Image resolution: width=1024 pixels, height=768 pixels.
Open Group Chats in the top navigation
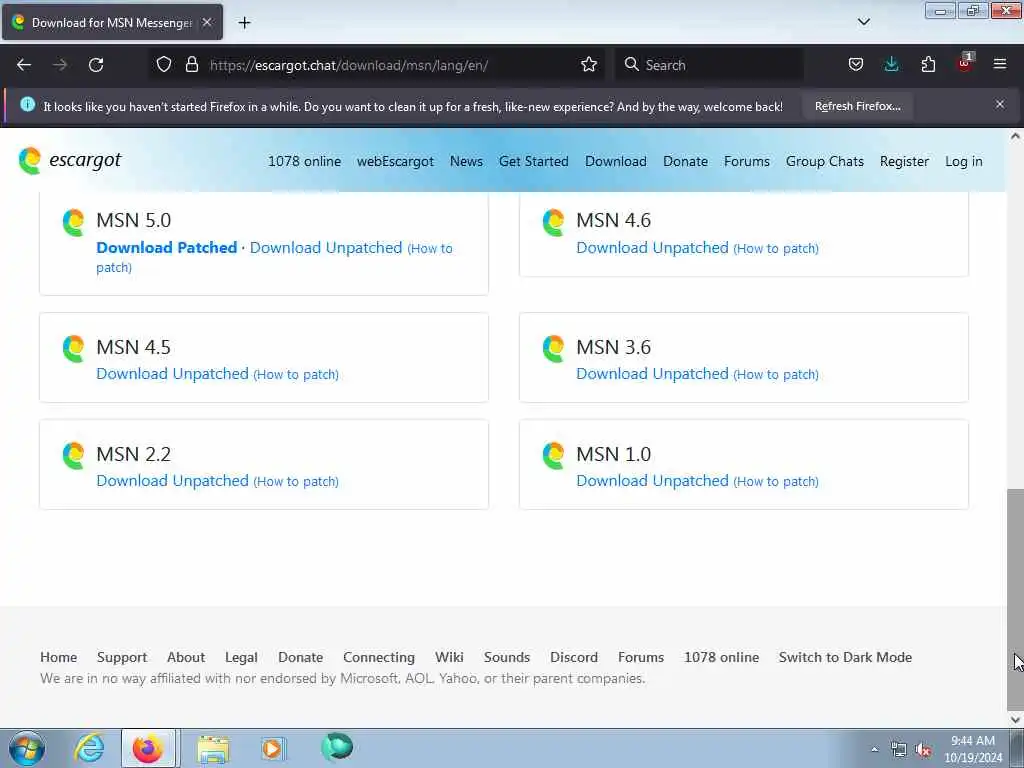[x=825, y=161]
